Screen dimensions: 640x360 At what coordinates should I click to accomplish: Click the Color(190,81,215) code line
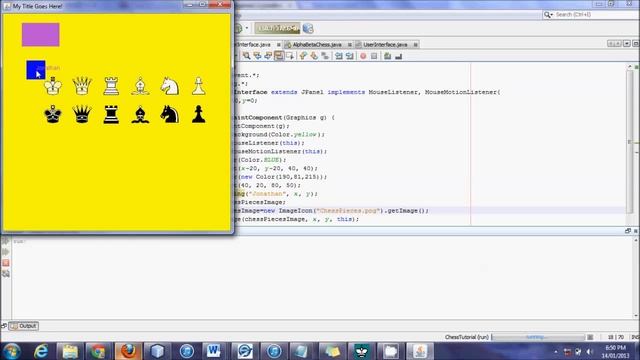tap(281, 177)
